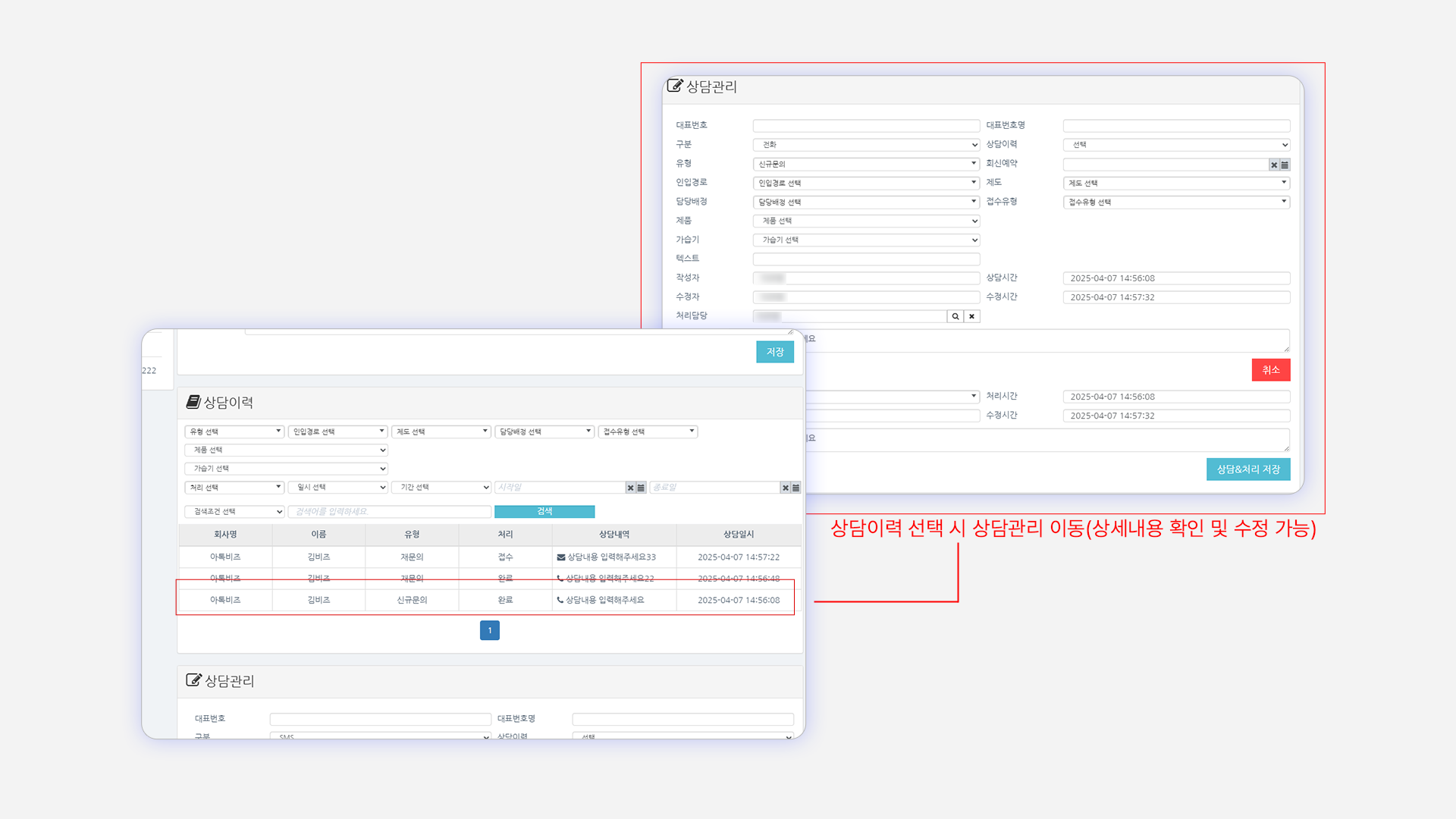The width and height of the screenshot is (1456, 819).
Task: Open calendar picker for 종료일 field
Action: click(795, 488)
